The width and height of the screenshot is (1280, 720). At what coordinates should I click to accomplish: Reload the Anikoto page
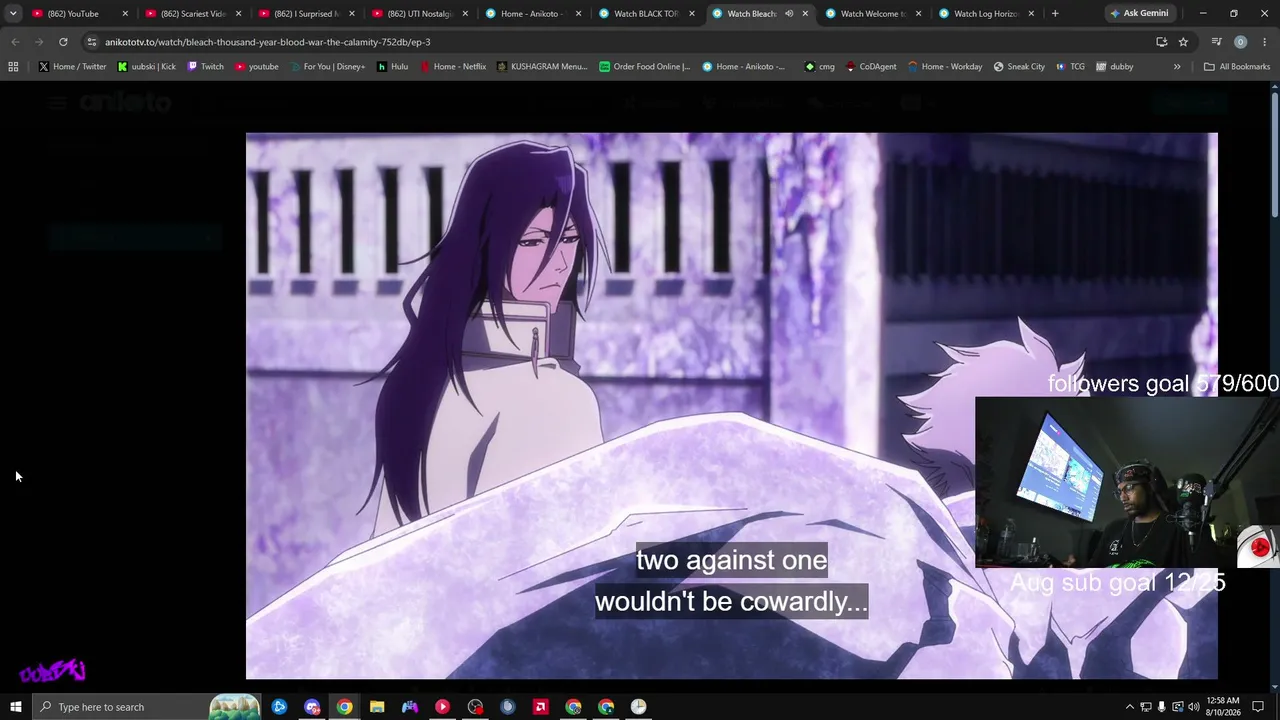[63, 42]
